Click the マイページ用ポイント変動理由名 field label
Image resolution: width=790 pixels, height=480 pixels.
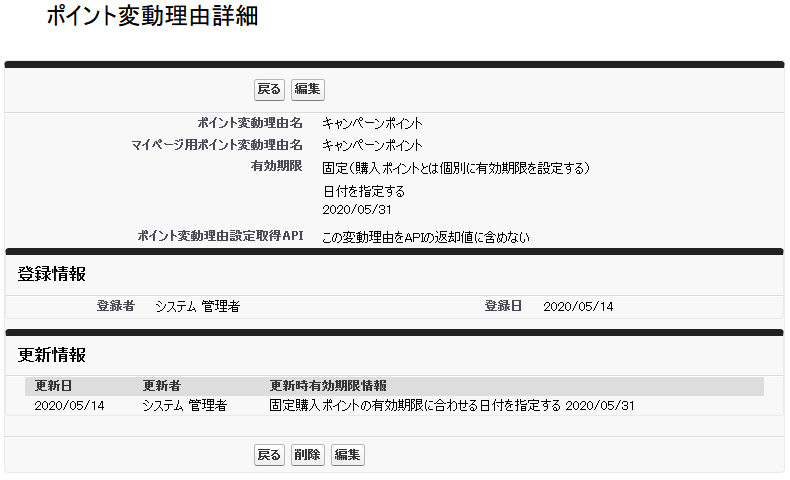(217, 145)
